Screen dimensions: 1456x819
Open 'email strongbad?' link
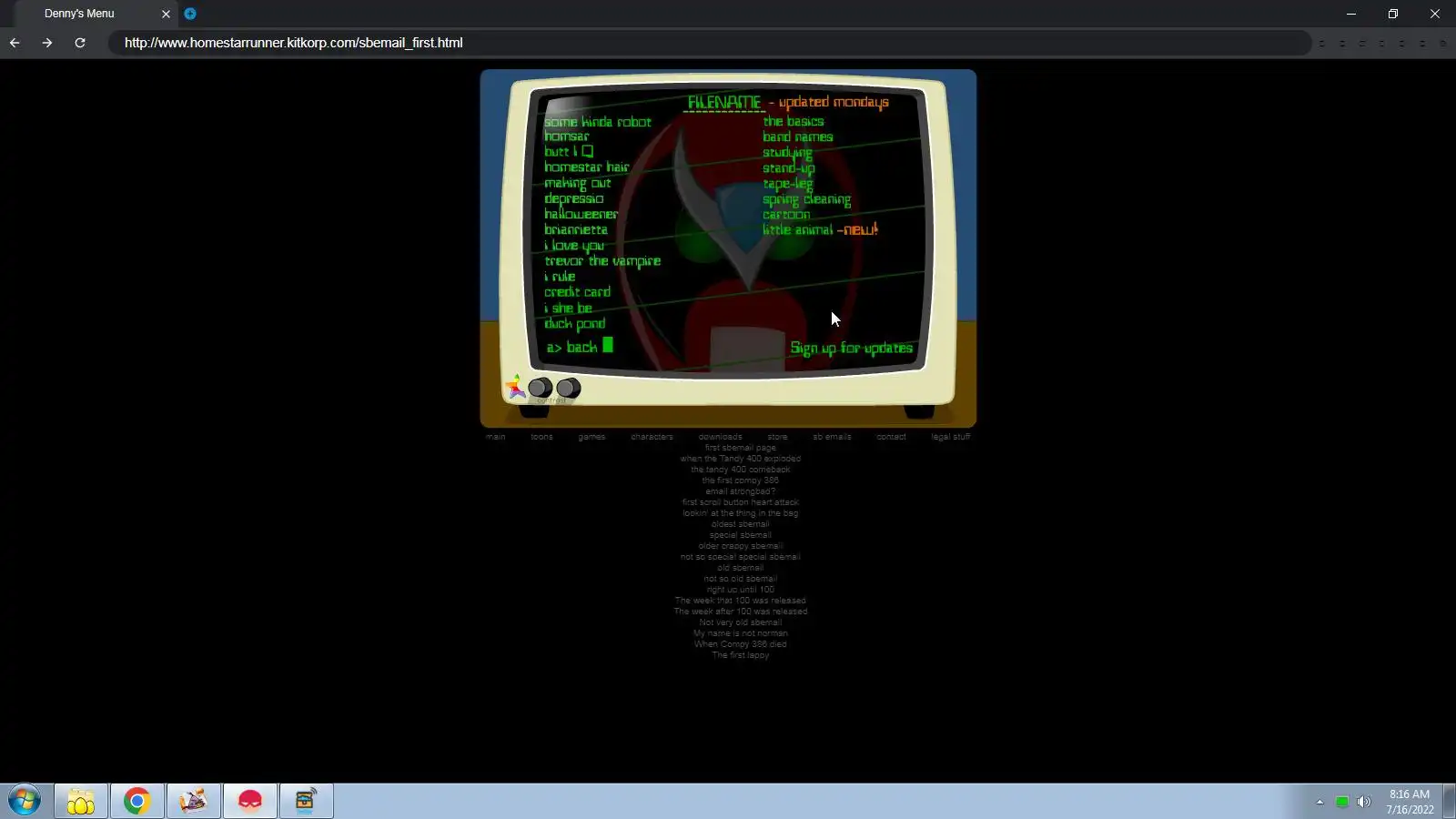click(741, 491)
